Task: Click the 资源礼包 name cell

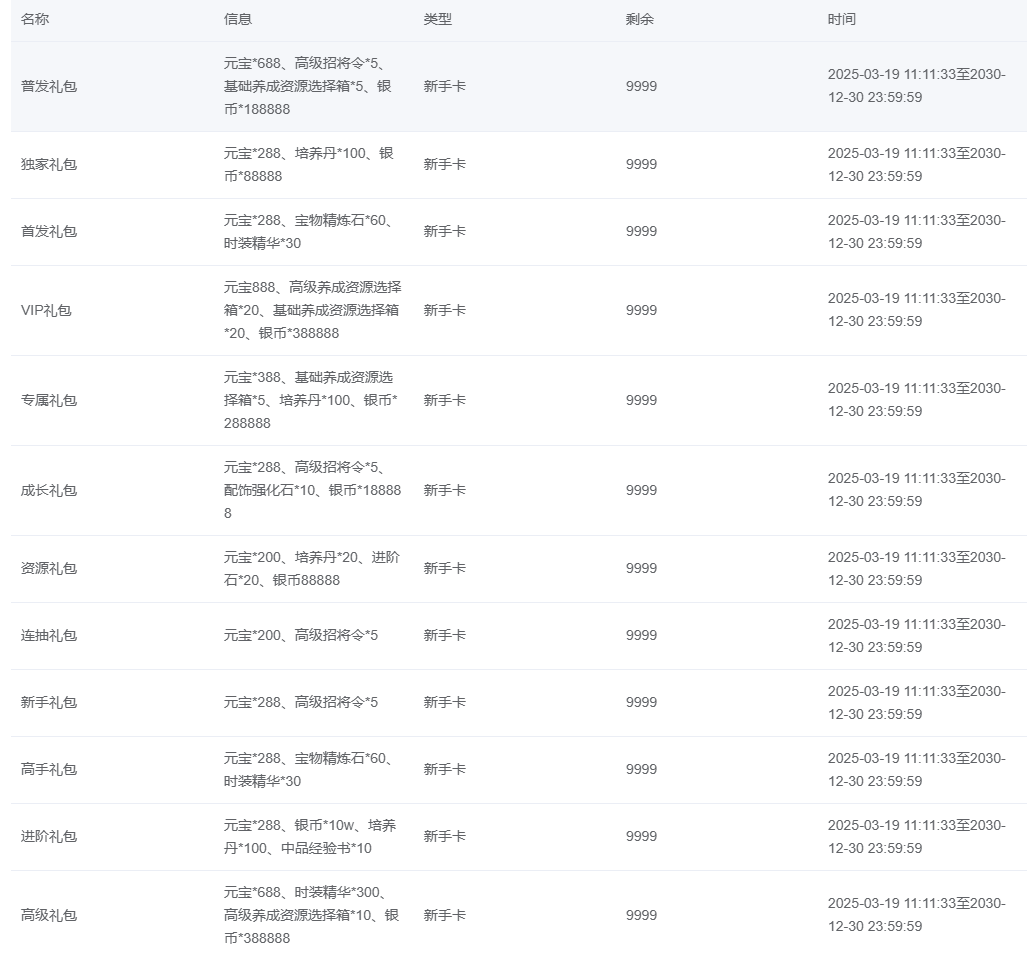Action: click(x=49, y=568)
